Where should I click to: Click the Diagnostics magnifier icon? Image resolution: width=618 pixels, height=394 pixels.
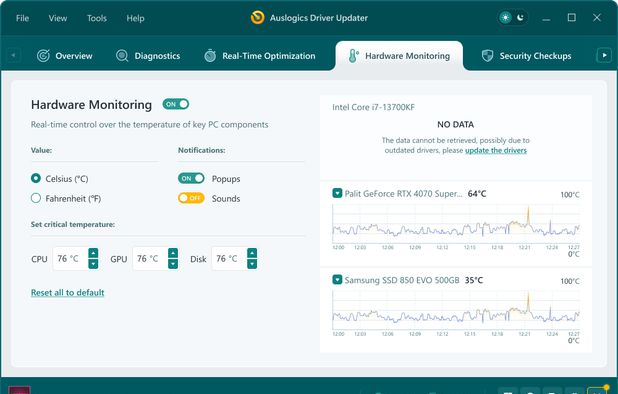pos(122,56)
